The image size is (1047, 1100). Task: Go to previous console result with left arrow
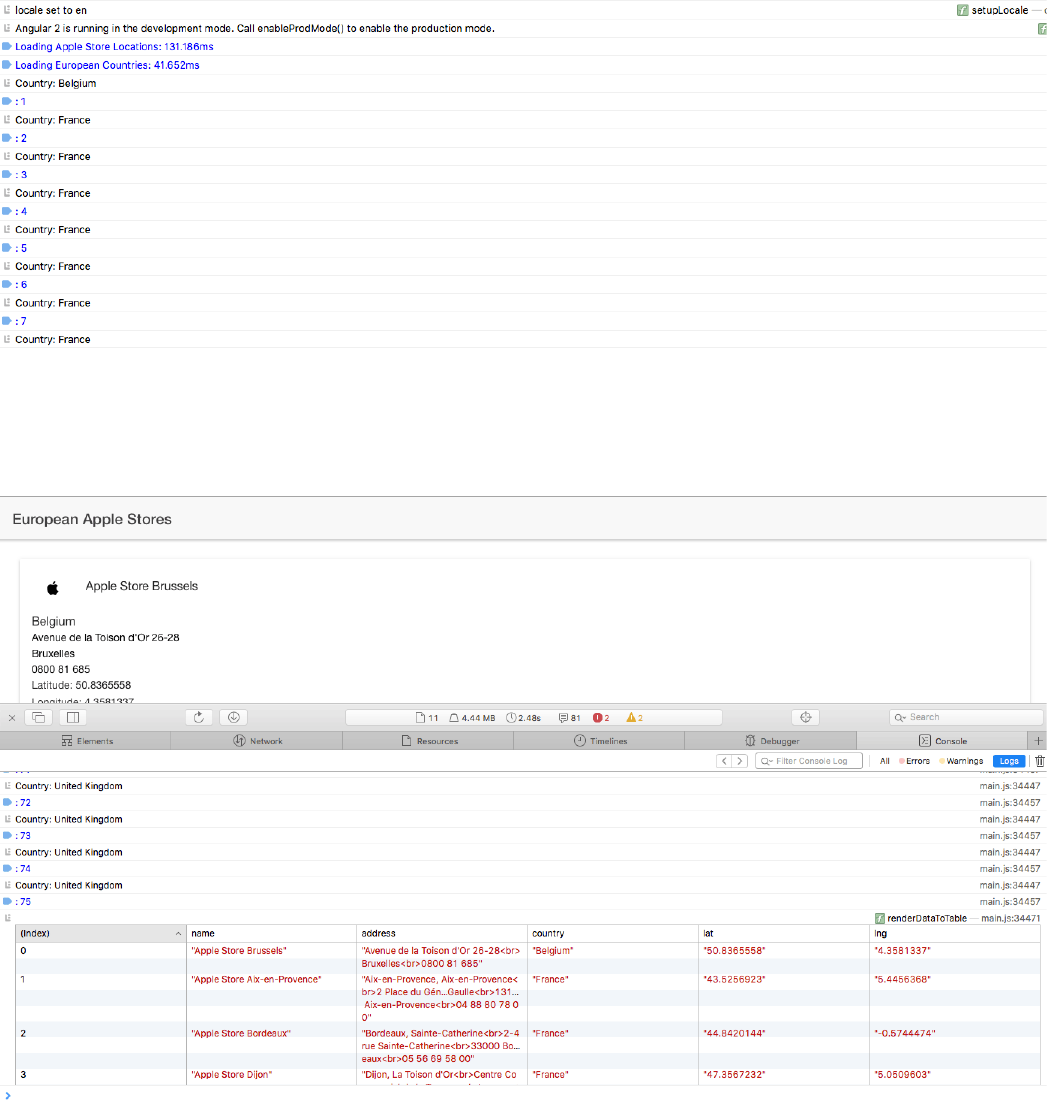[724, 761]
